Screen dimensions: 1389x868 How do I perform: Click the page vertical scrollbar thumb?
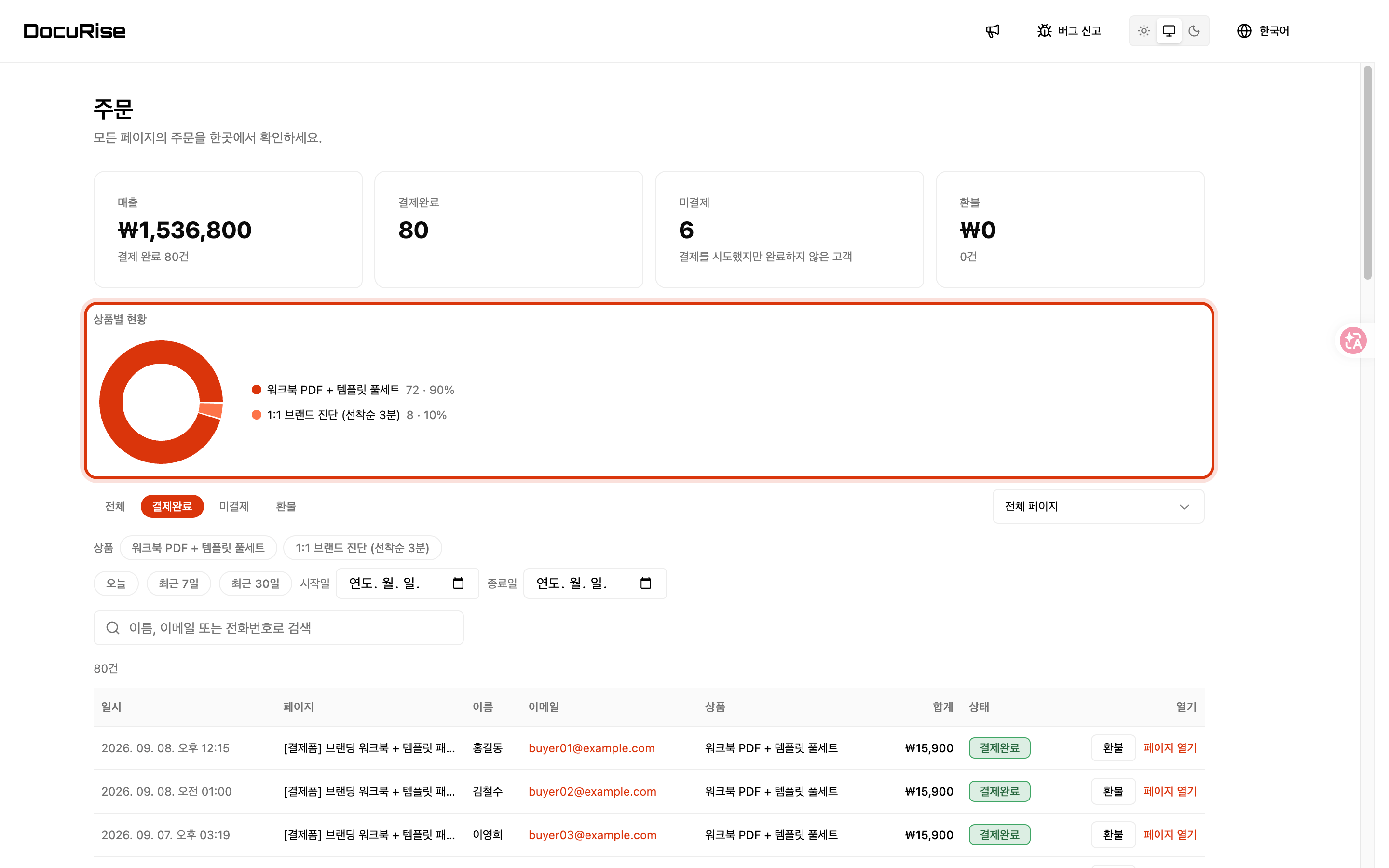[x=1368, y=172]
